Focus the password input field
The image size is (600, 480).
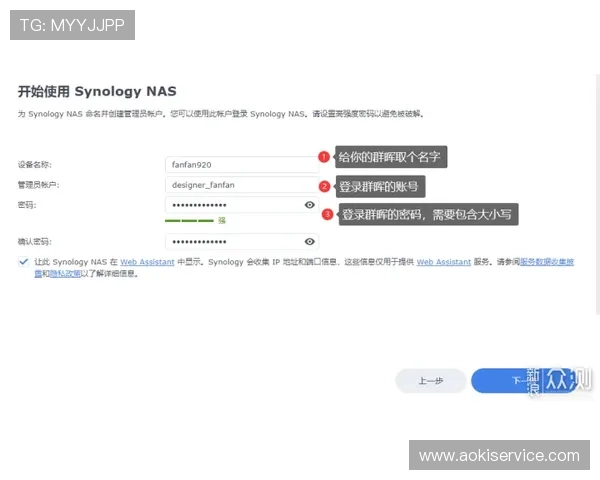pyautogui.click(x=242, y=205)
